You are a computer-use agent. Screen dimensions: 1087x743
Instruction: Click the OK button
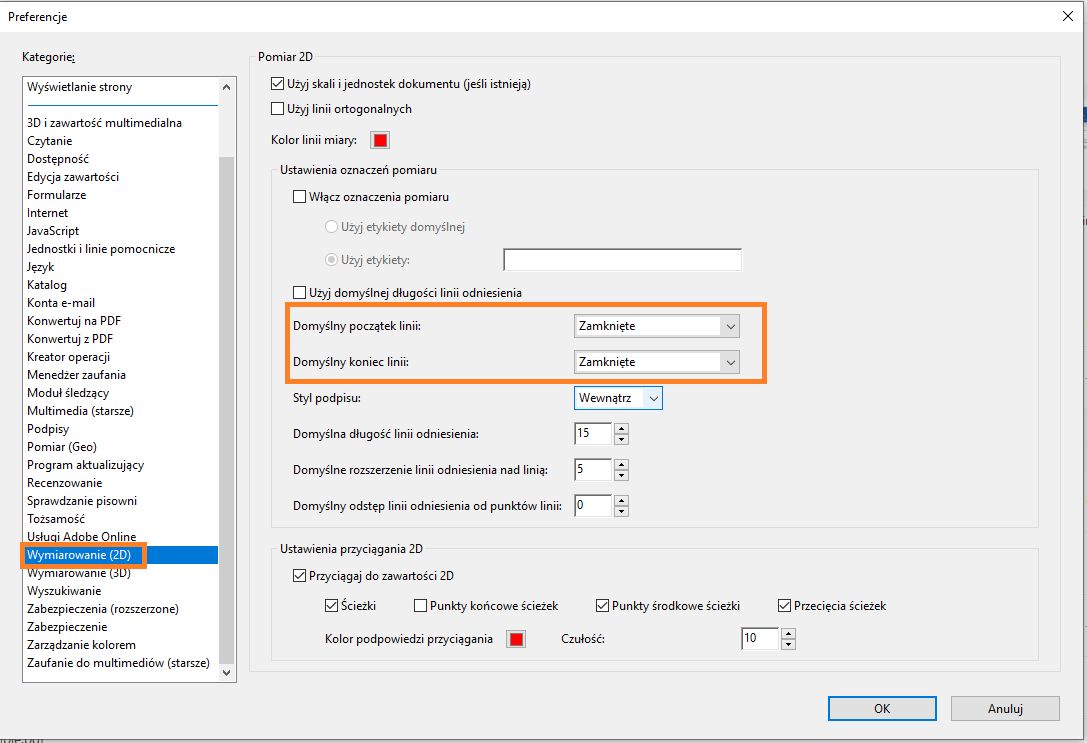coord(881,708)
